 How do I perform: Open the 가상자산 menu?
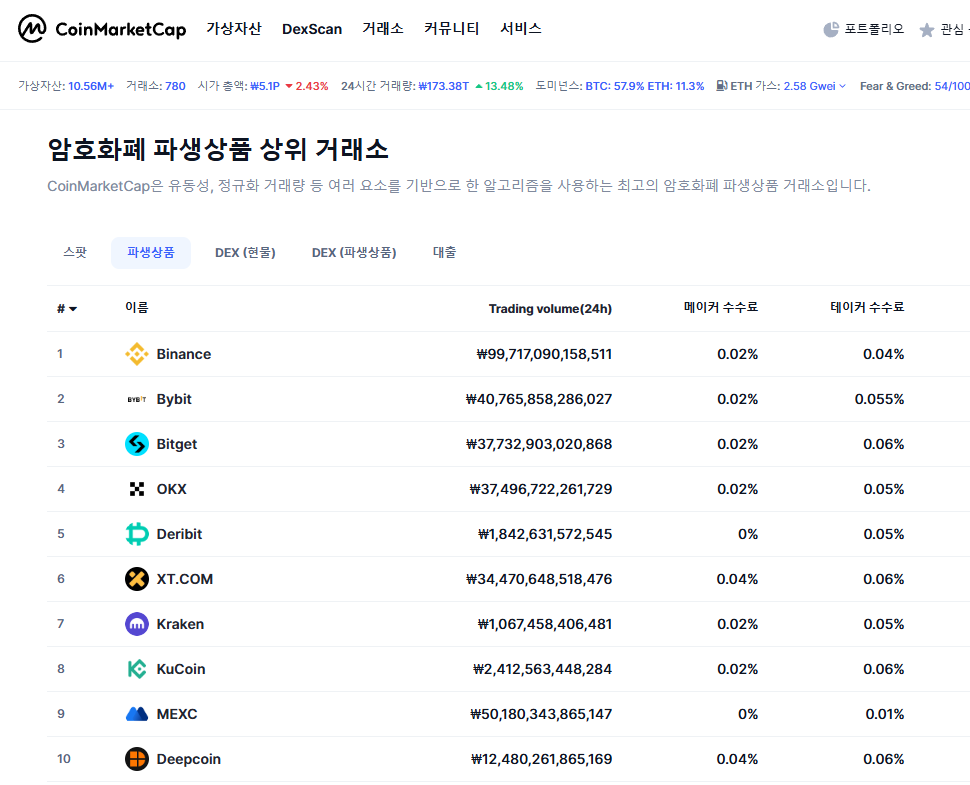point(234,28)
